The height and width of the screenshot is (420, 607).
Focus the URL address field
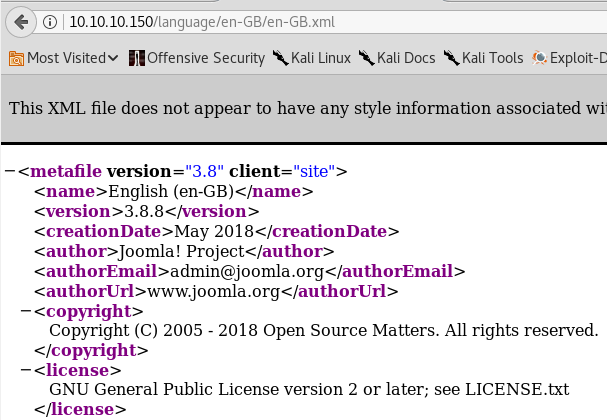point(300,21)
